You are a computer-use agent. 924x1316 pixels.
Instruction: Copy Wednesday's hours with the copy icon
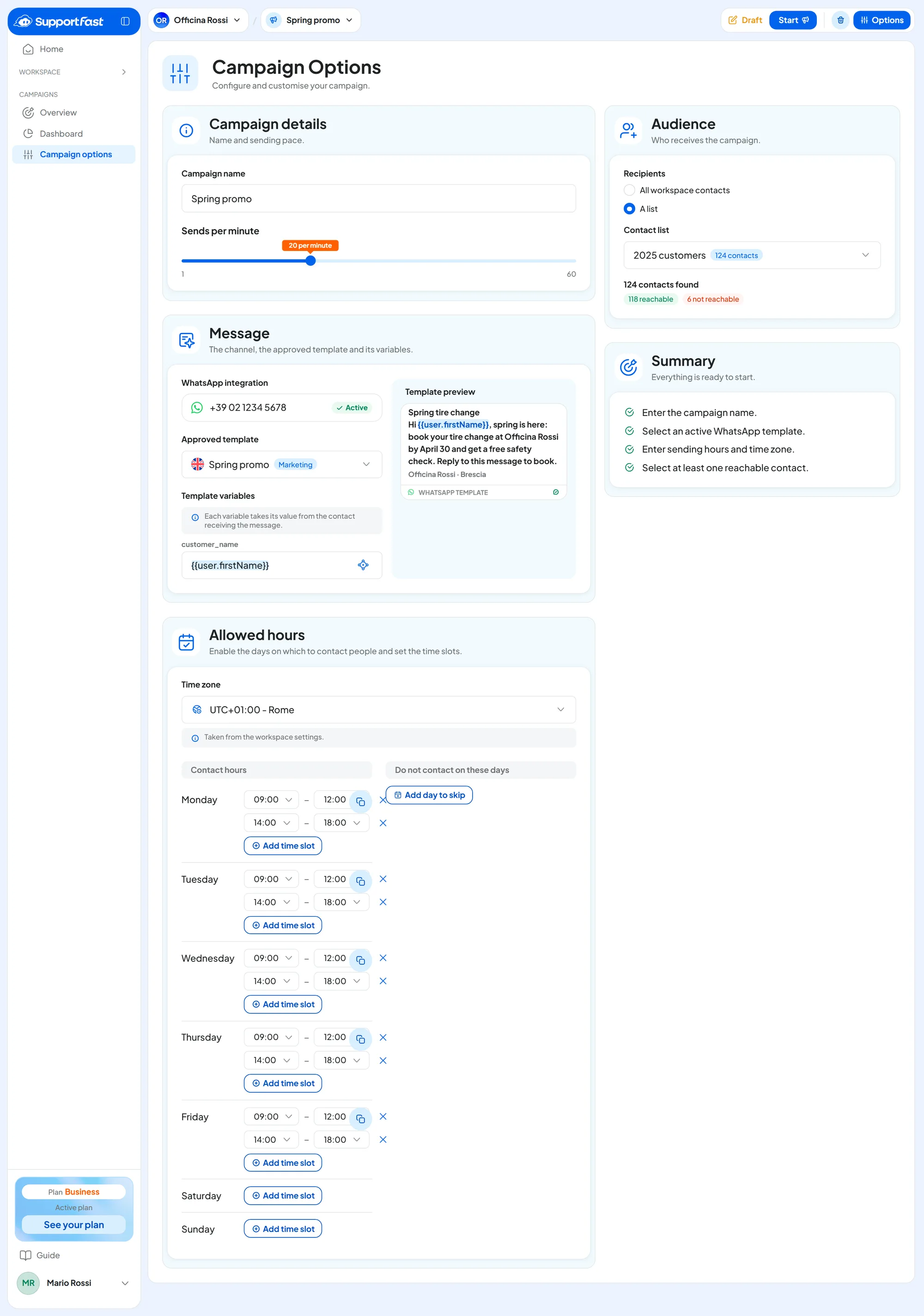(360, 960)
